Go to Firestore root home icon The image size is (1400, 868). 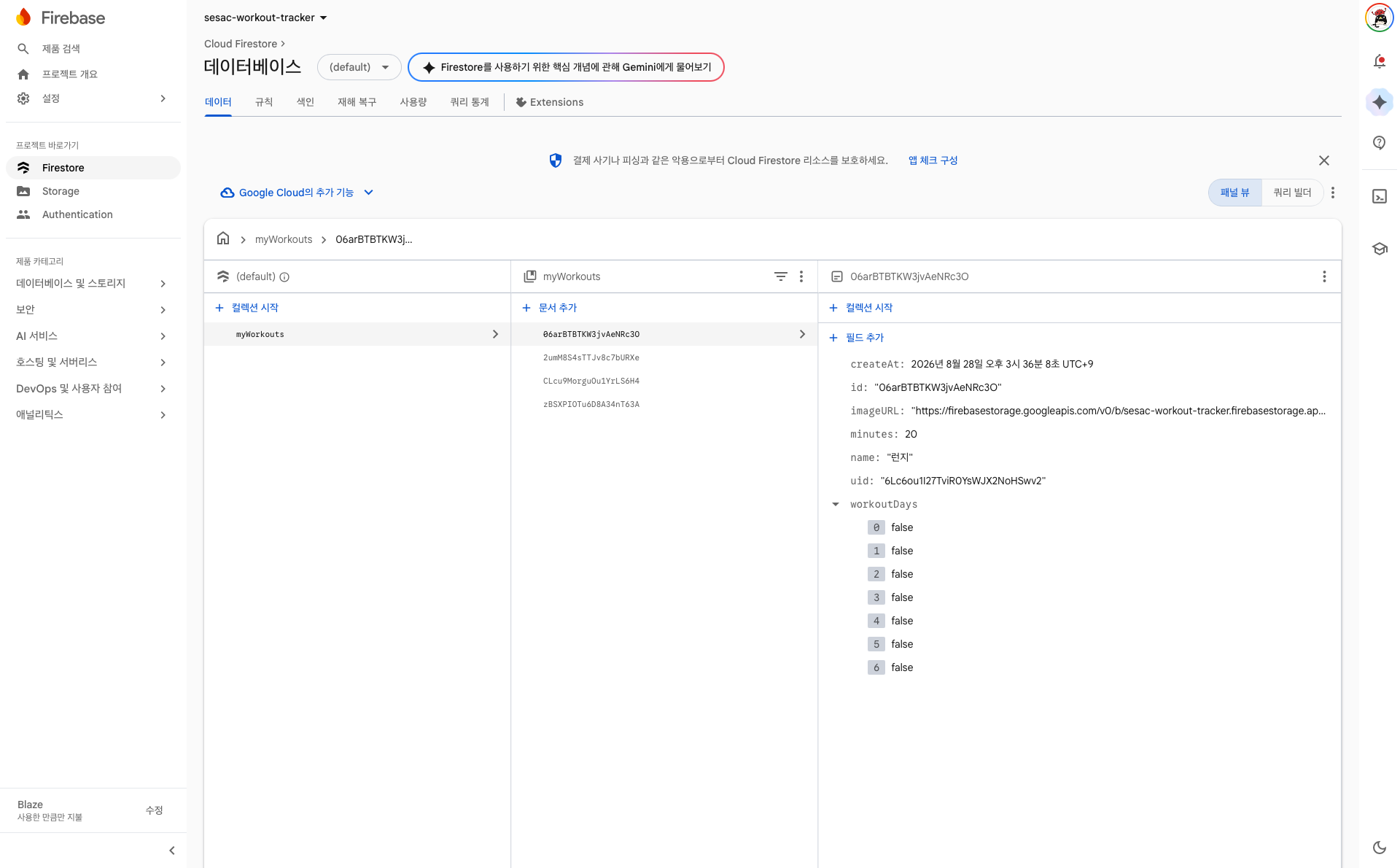223,239
